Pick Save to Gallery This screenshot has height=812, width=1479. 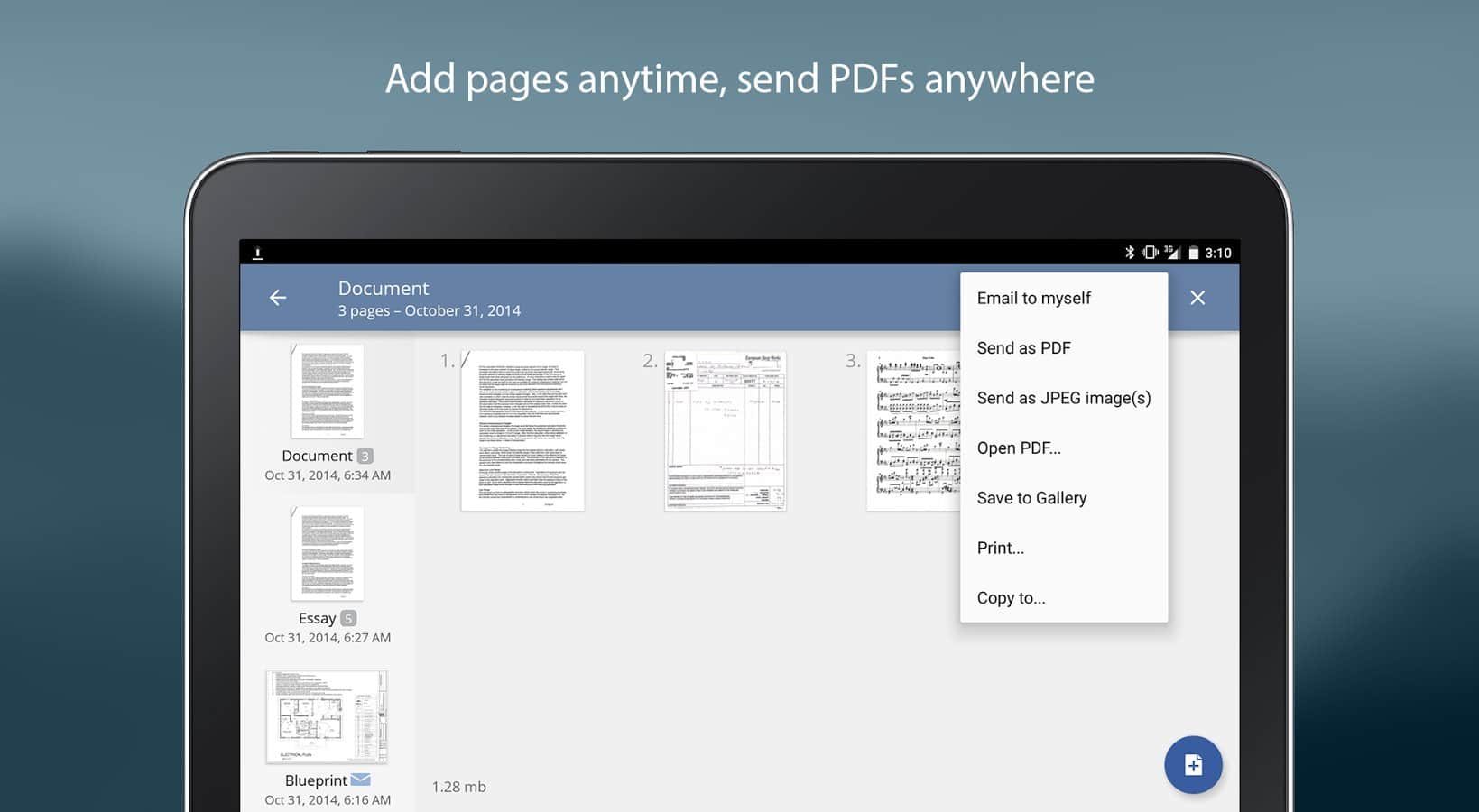(1031, 498)
